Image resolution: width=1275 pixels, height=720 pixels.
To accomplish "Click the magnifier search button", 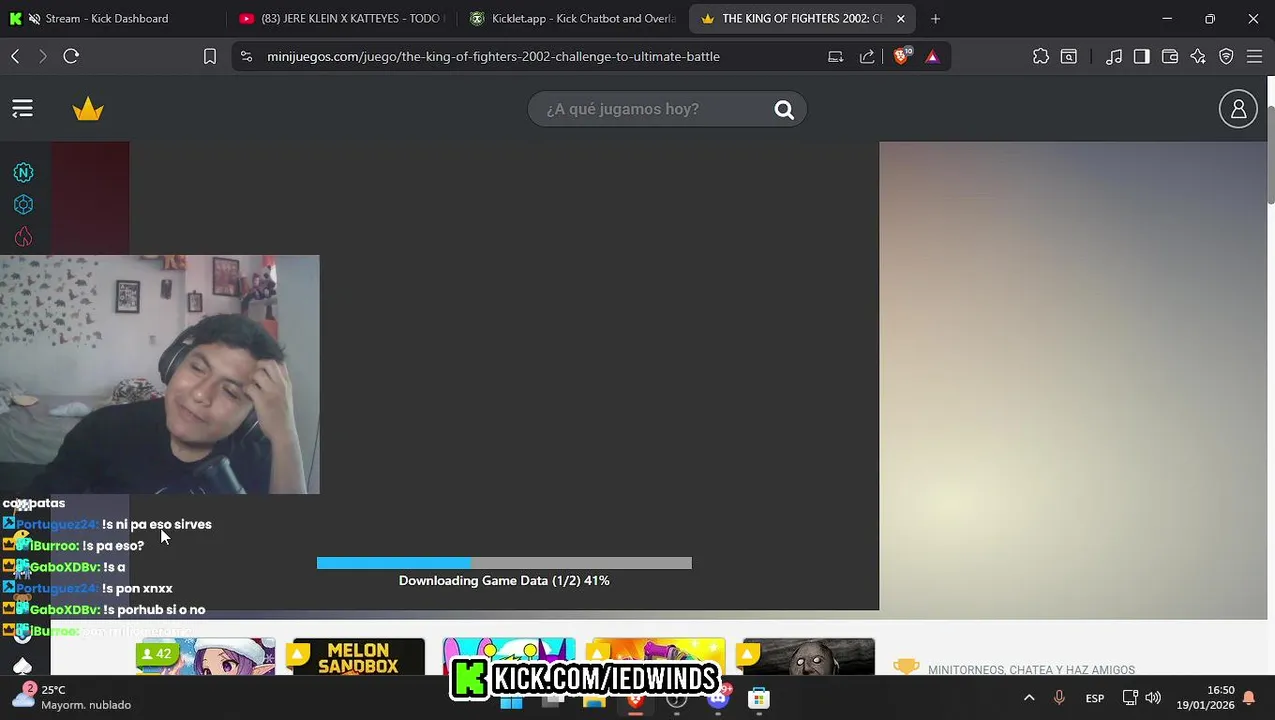I will pos(784,110).
